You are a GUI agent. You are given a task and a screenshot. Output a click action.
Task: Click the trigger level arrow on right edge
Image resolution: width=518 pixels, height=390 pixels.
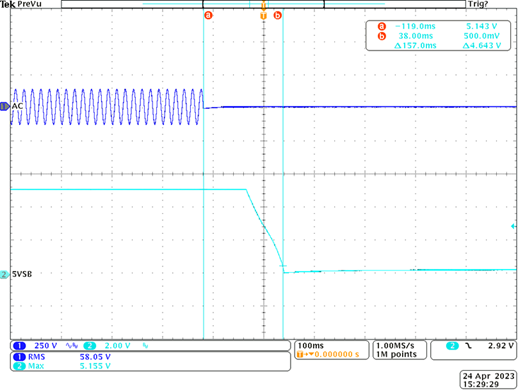513,226
